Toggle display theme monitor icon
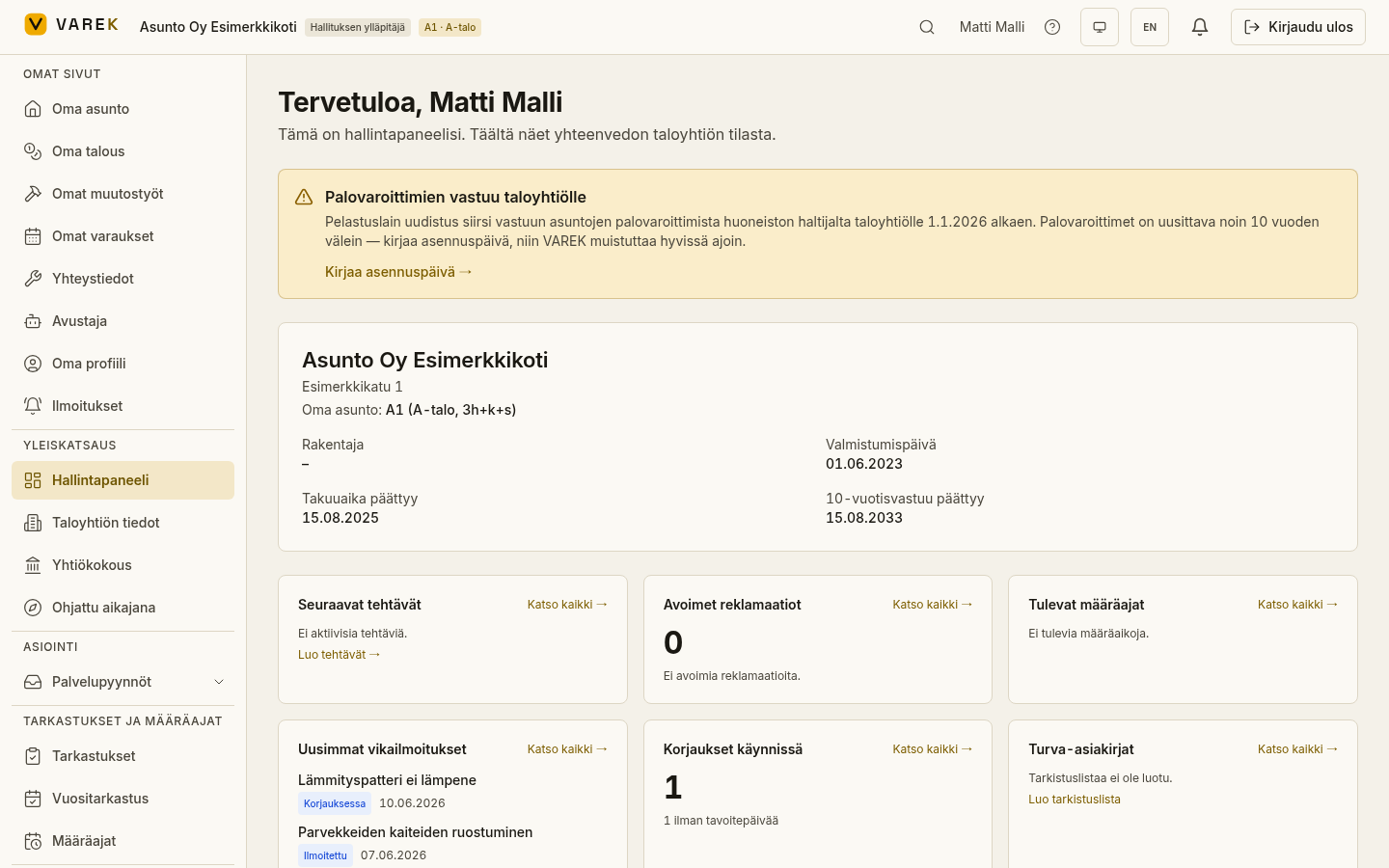 (x=1100, y=27)
